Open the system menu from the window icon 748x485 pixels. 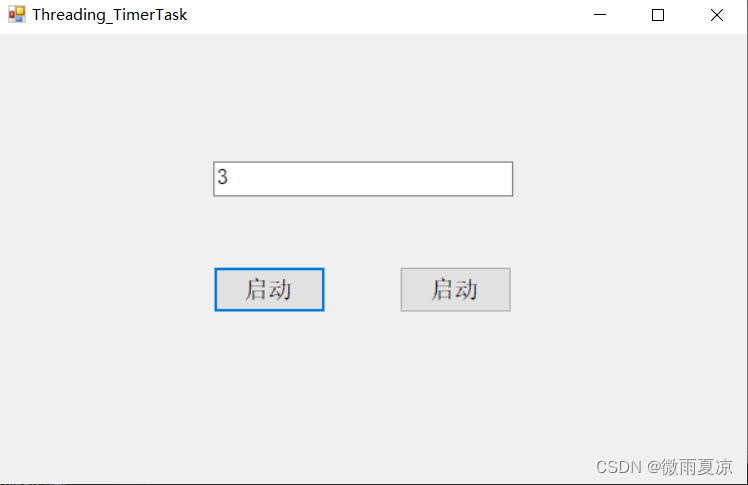(16, 15)
